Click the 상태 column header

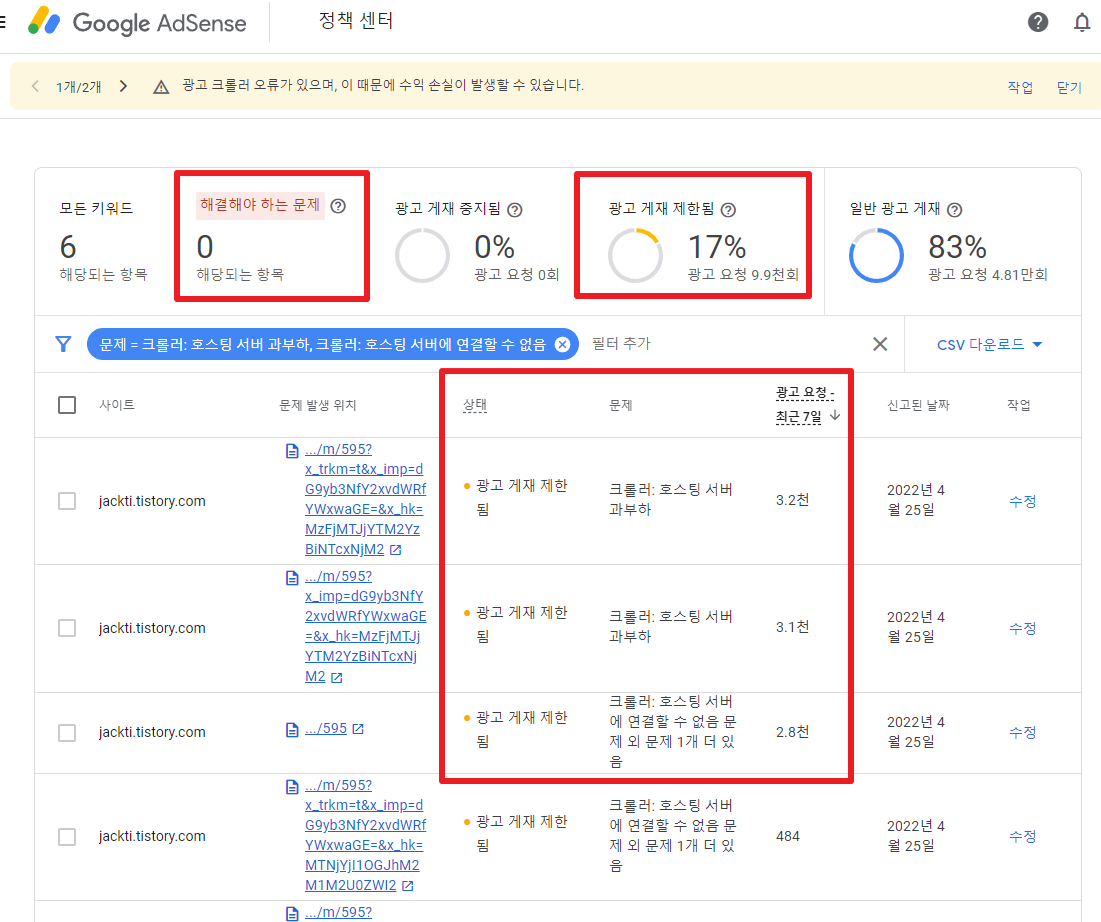pos(475,405)
